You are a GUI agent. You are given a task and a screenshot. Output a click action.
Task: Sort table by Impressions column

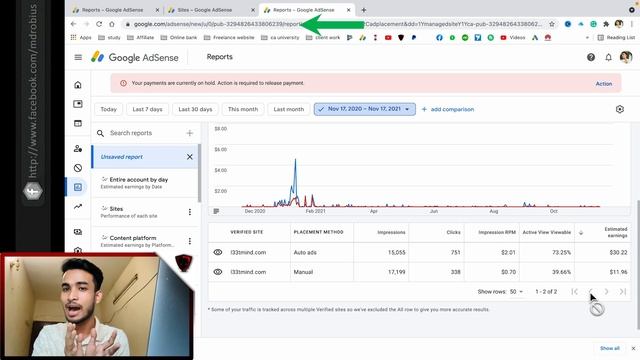coord(391,232)
